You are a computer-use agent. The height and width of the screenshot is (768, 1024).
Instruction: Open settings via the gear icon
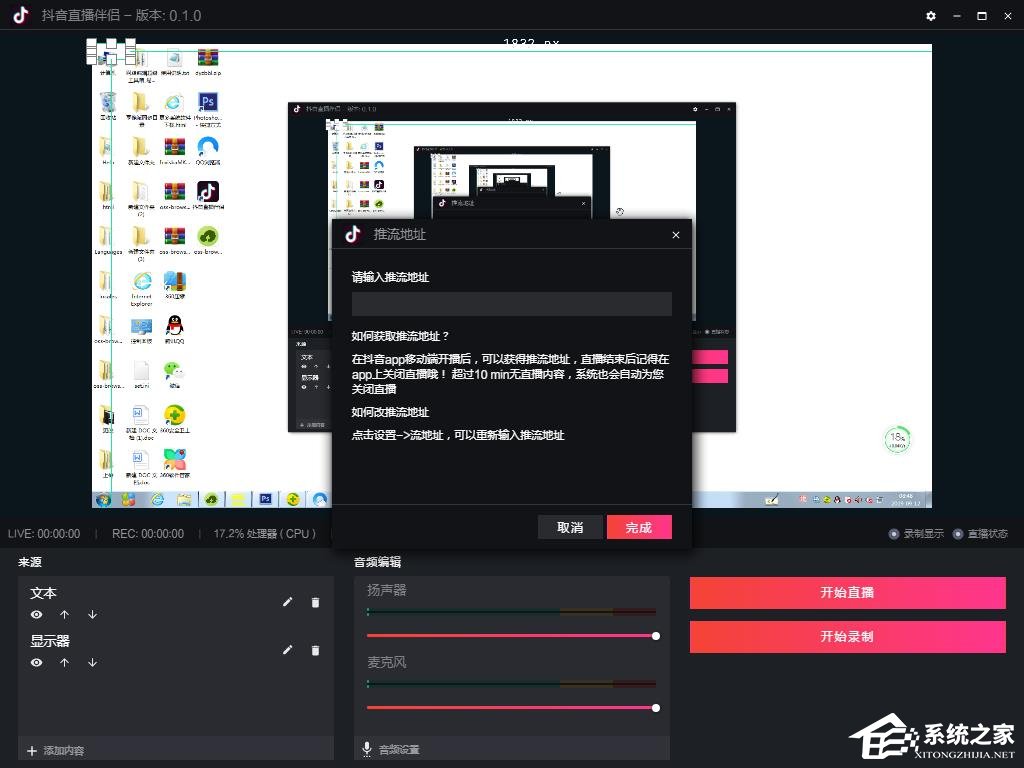click(x=931, y=16)
